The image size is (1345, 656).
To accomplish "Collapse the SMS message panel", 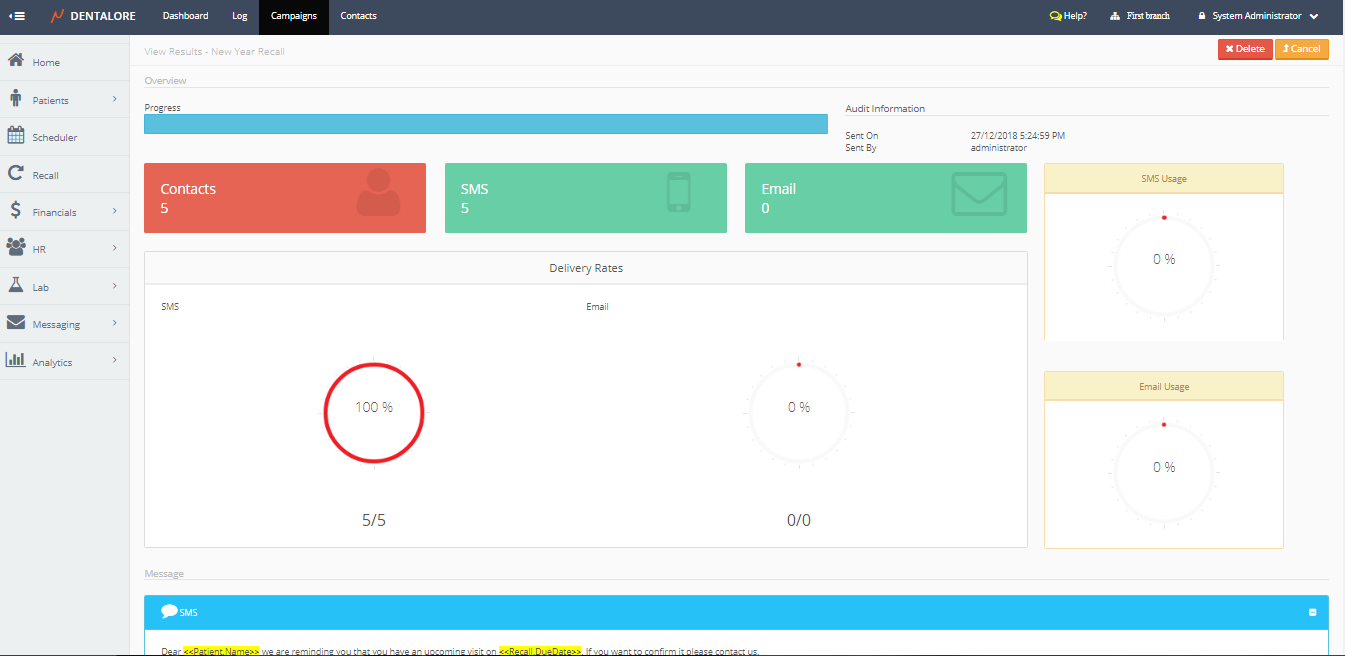I will tap(1312, 612).
